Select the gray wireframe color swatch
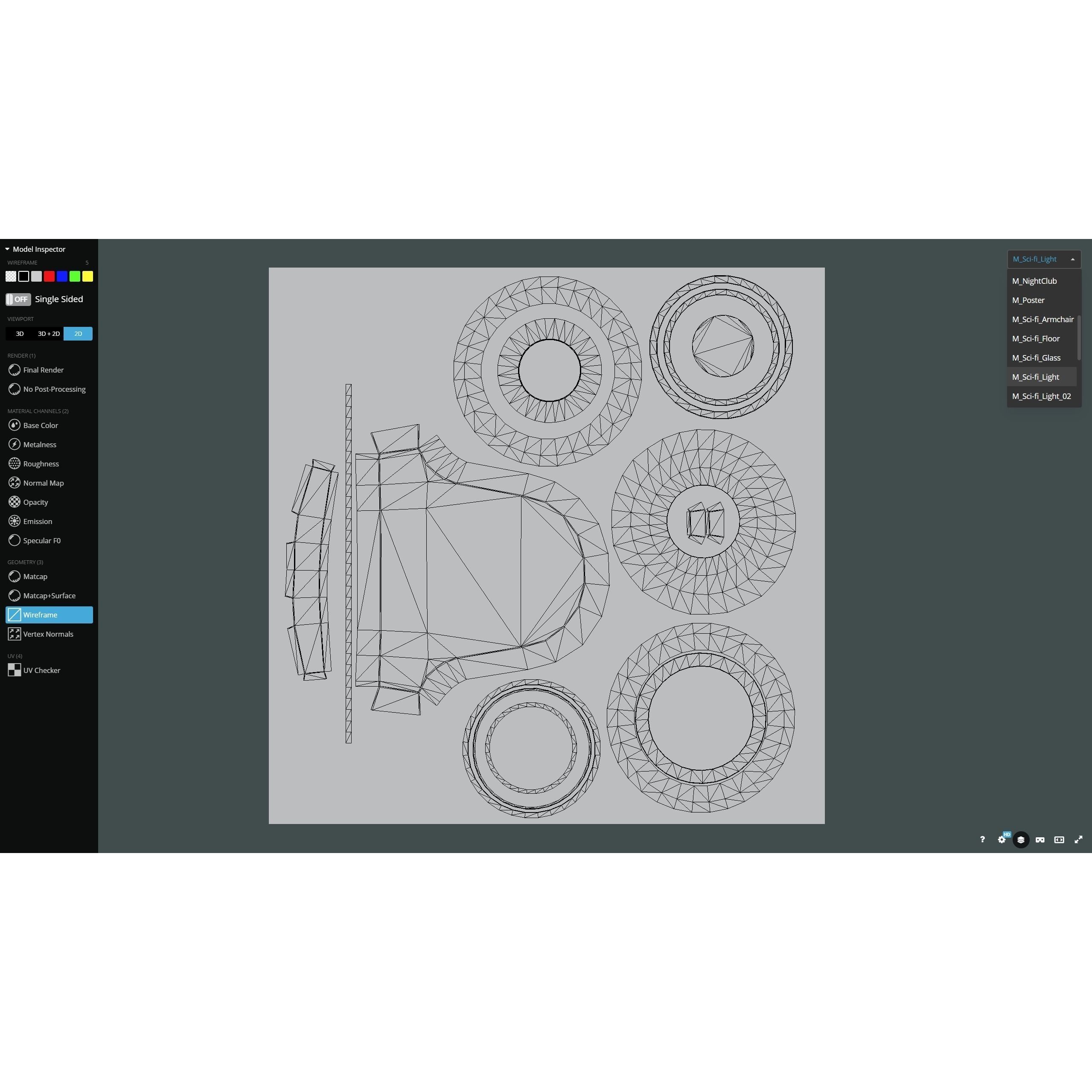 (x=36, y=277)
